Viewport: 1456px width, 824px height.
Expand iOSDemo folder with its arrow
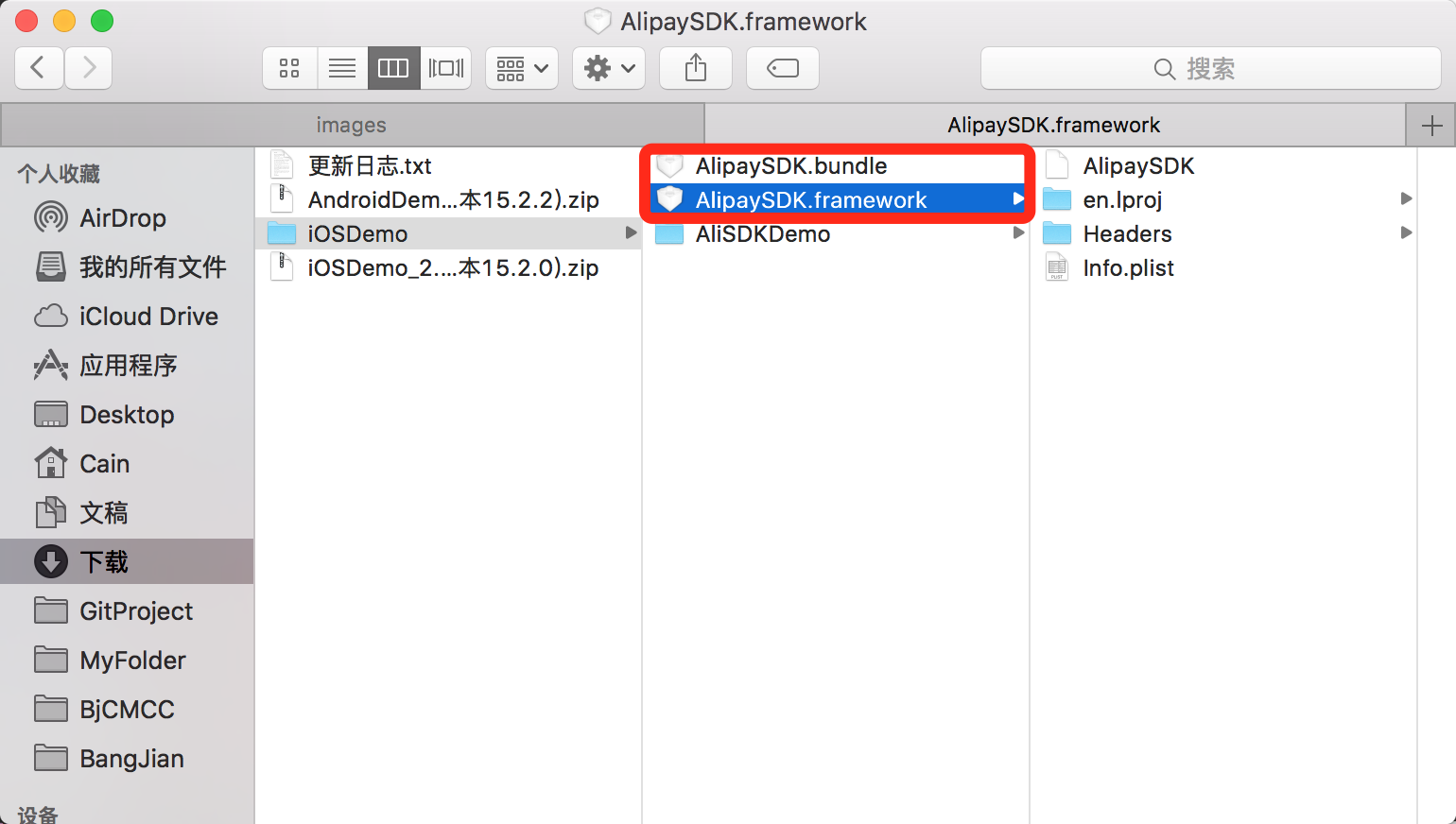[x=631, y=233]
